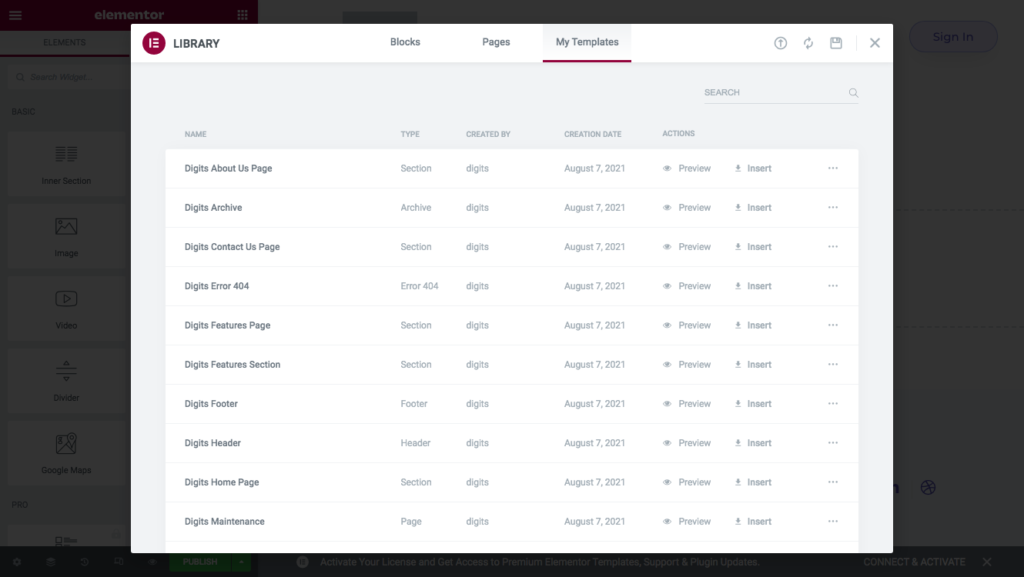Preview the Digits Footer template
This screenshot has width=1024, height=577.
coord(686,403)
